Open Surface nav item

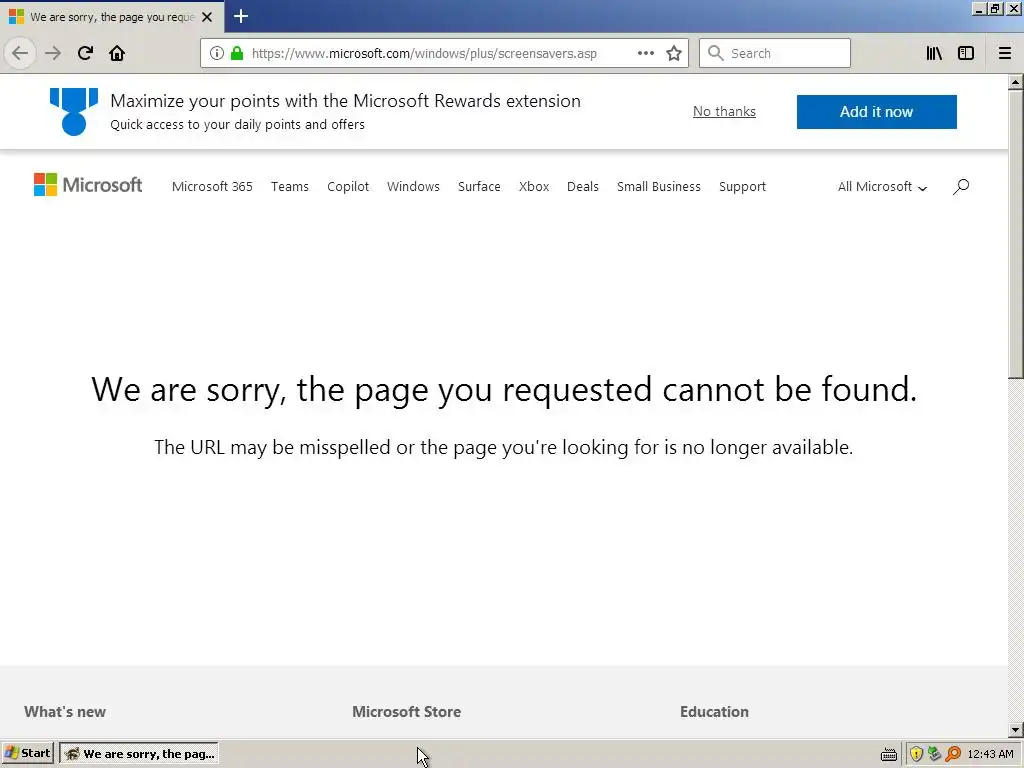[x=479, y=187]
